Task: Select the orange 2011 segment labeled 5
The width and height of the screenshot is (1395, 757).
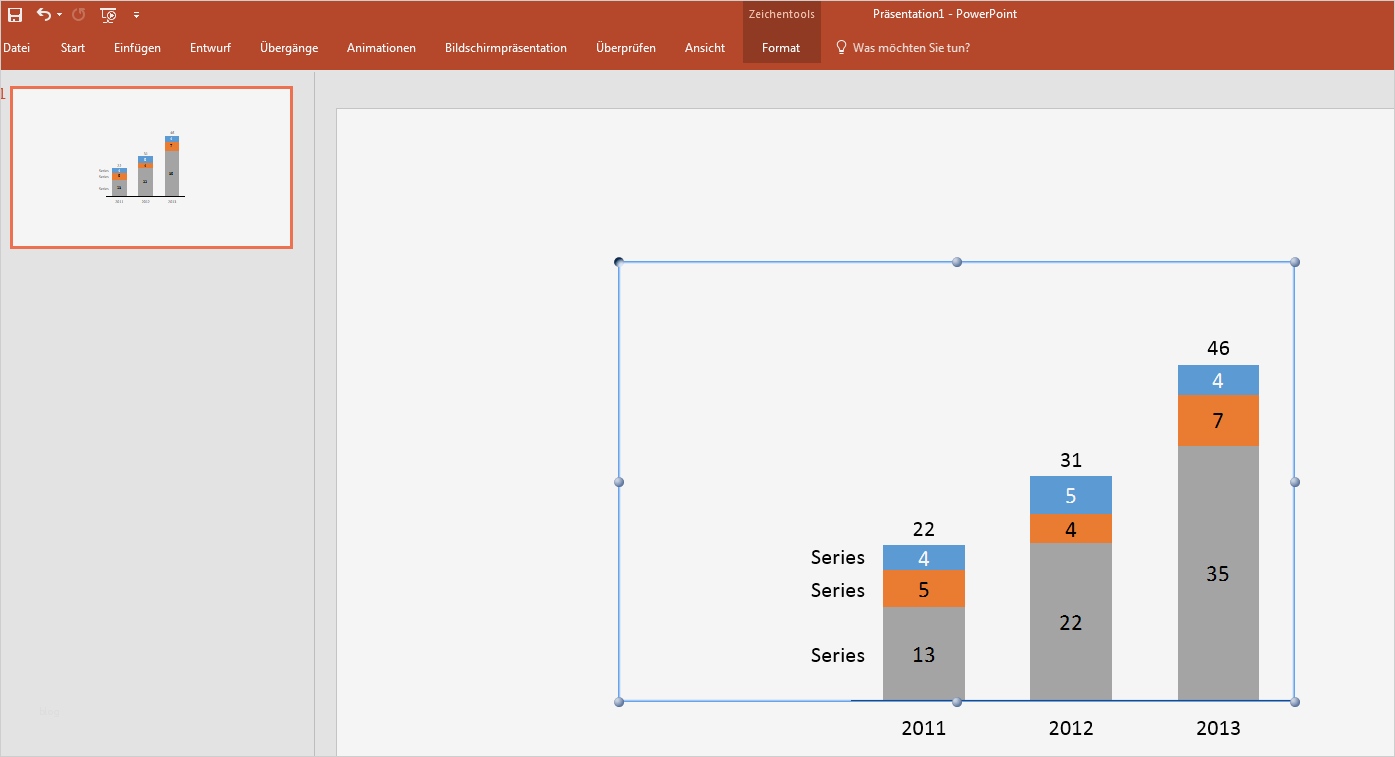Action: coord(924,589)
